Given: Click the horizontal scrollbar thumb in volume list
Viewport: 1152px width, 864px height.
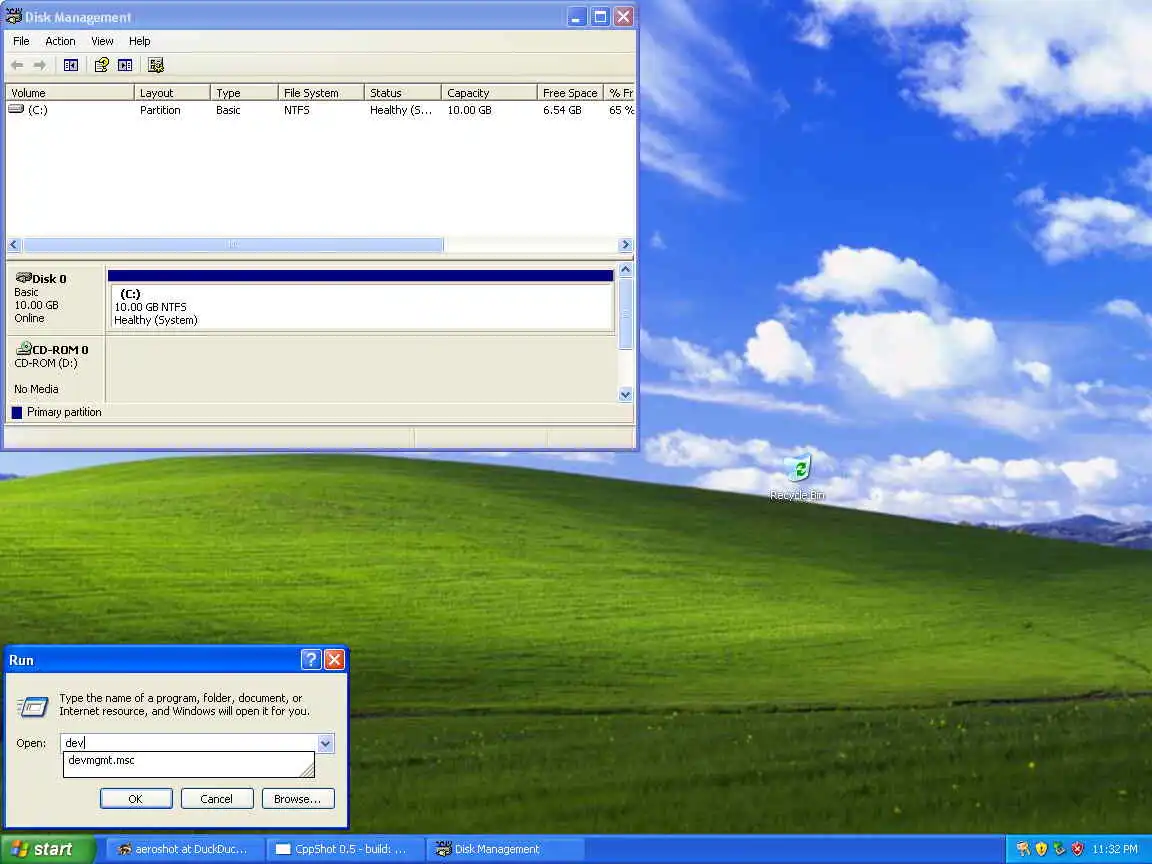Looking at the screenshot, I should 233,245.
